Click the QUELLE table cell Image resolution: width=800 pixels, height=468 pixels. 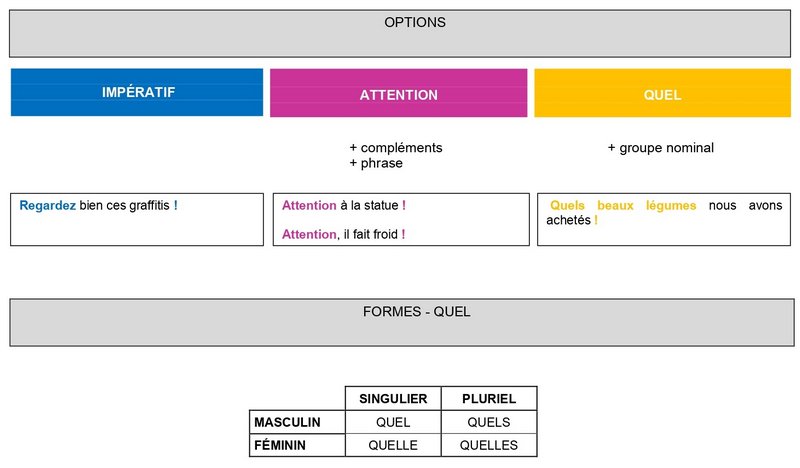click(393, 445)
